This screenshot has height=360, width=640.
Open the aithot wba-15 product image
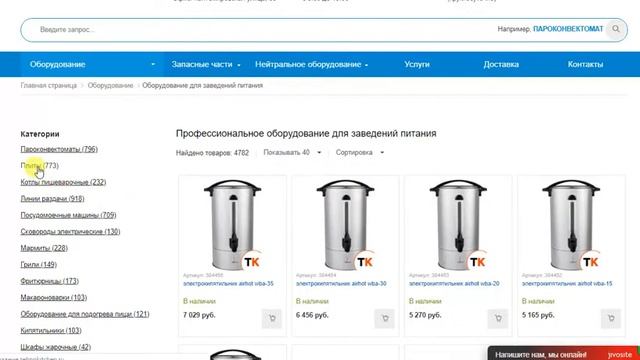571,224
